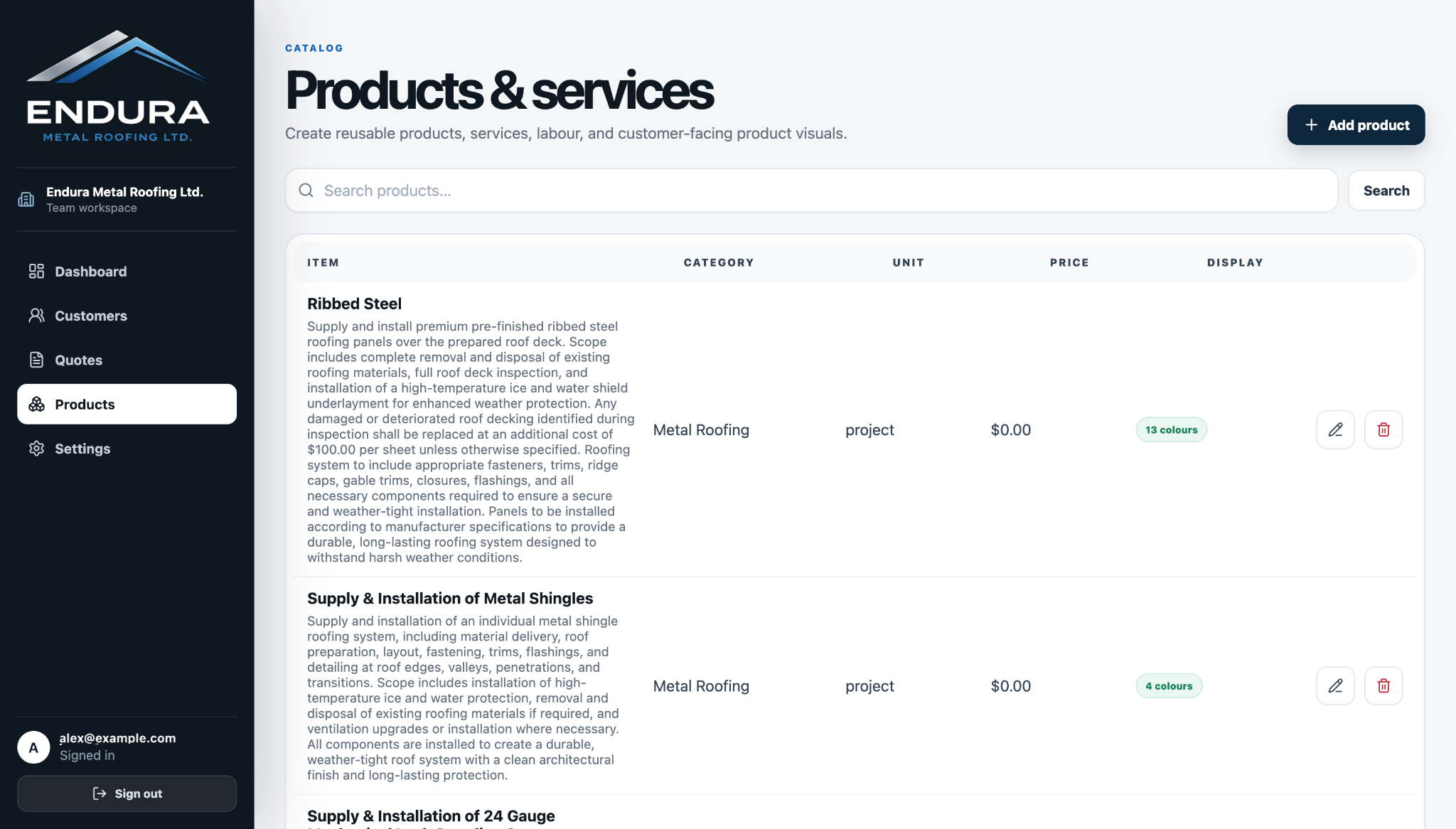The height and width of the screenshot is (829, 1456).
Task: Click Metal Roofing category in Ribbed Steel row
Action: click(701, 430)
